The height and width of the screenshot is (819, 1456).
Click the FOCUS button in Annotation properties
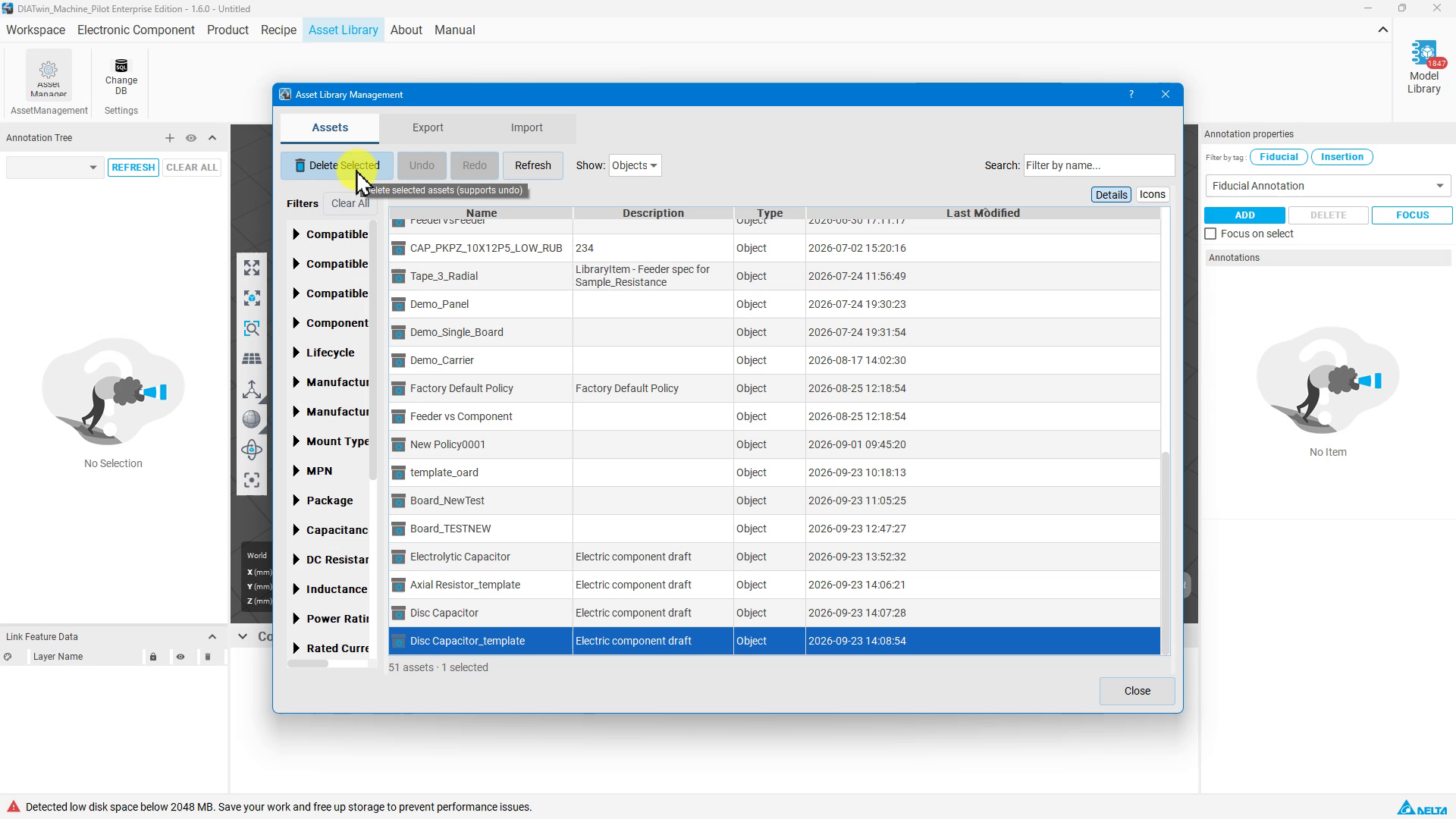(x=1412, y=215)
